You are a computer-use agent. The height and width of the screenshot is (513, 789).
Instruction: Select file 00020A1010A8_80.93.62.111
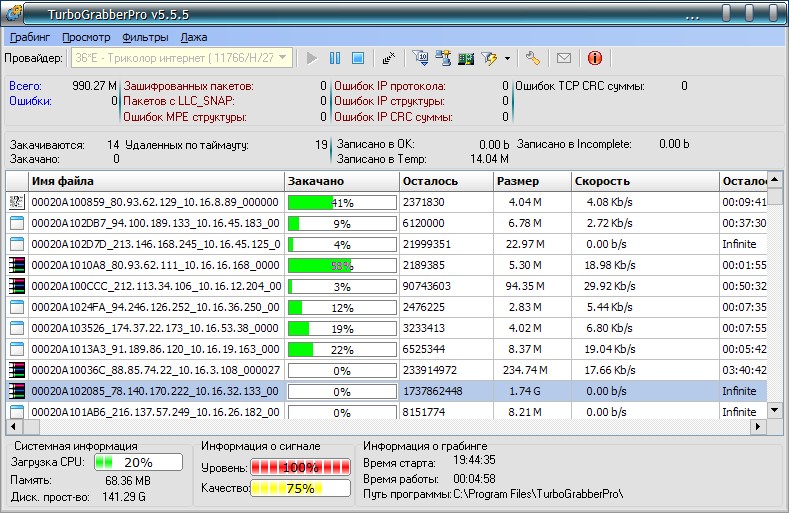coord(155,265)
